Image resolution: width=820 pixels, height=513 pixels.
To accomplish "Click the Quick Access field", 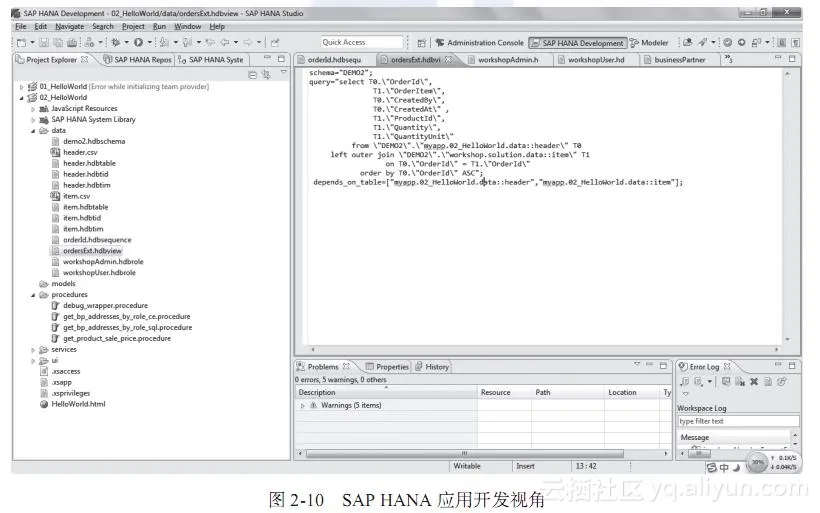I will coord(362,42).
